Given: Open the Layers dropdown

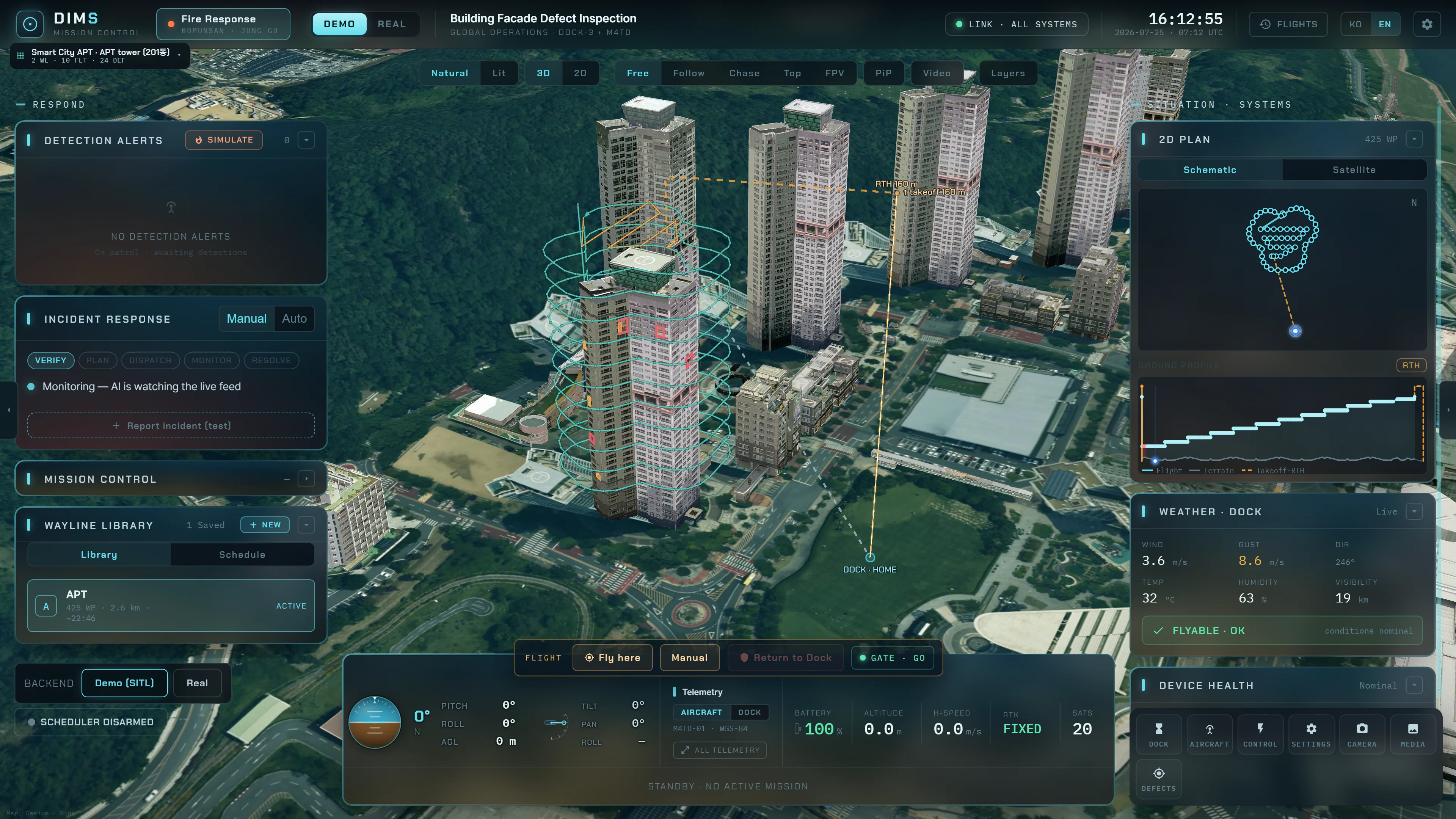Looking at the screenshot, I should tap(1008, 73).
